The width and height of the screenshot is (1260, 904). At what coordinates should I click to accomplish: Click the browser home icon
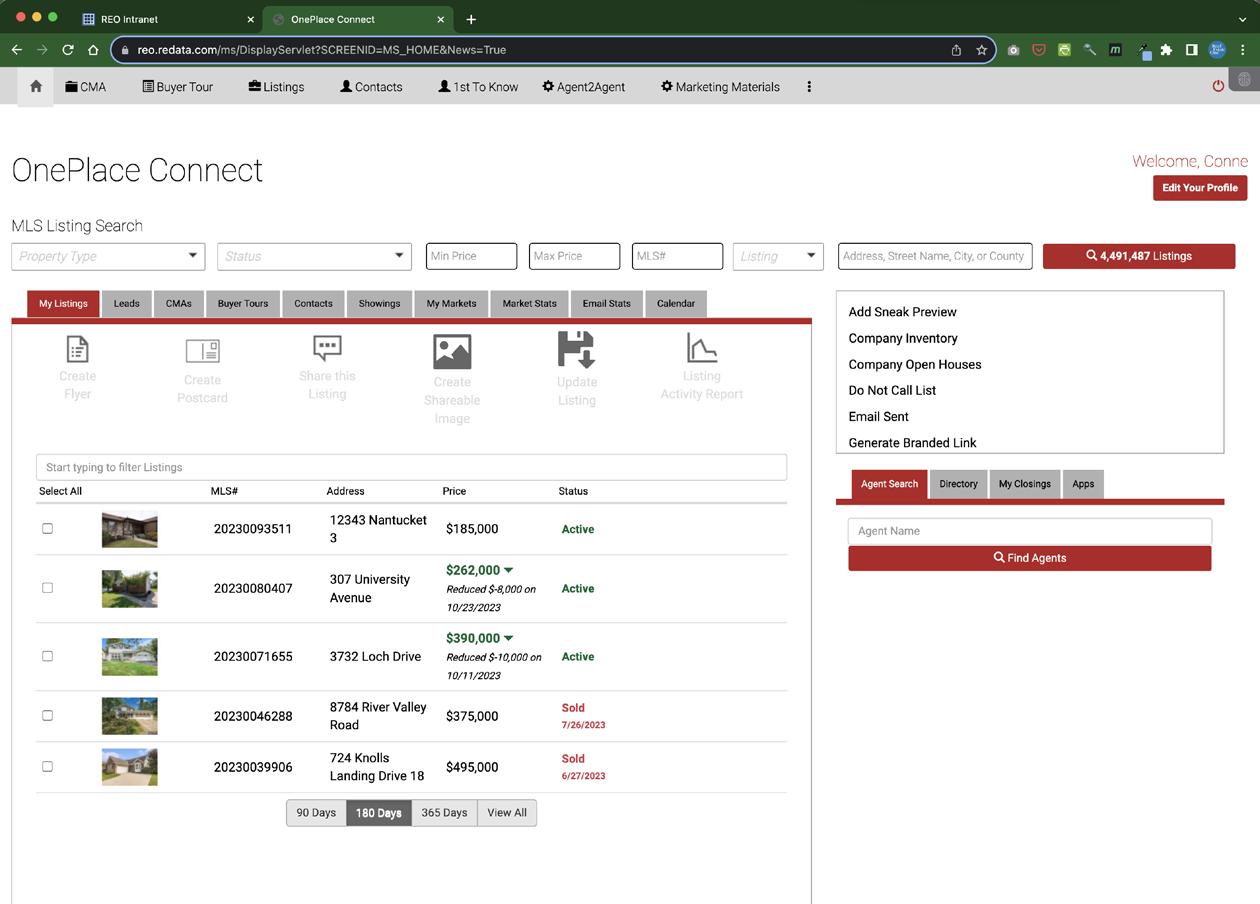tap(93, 49)
